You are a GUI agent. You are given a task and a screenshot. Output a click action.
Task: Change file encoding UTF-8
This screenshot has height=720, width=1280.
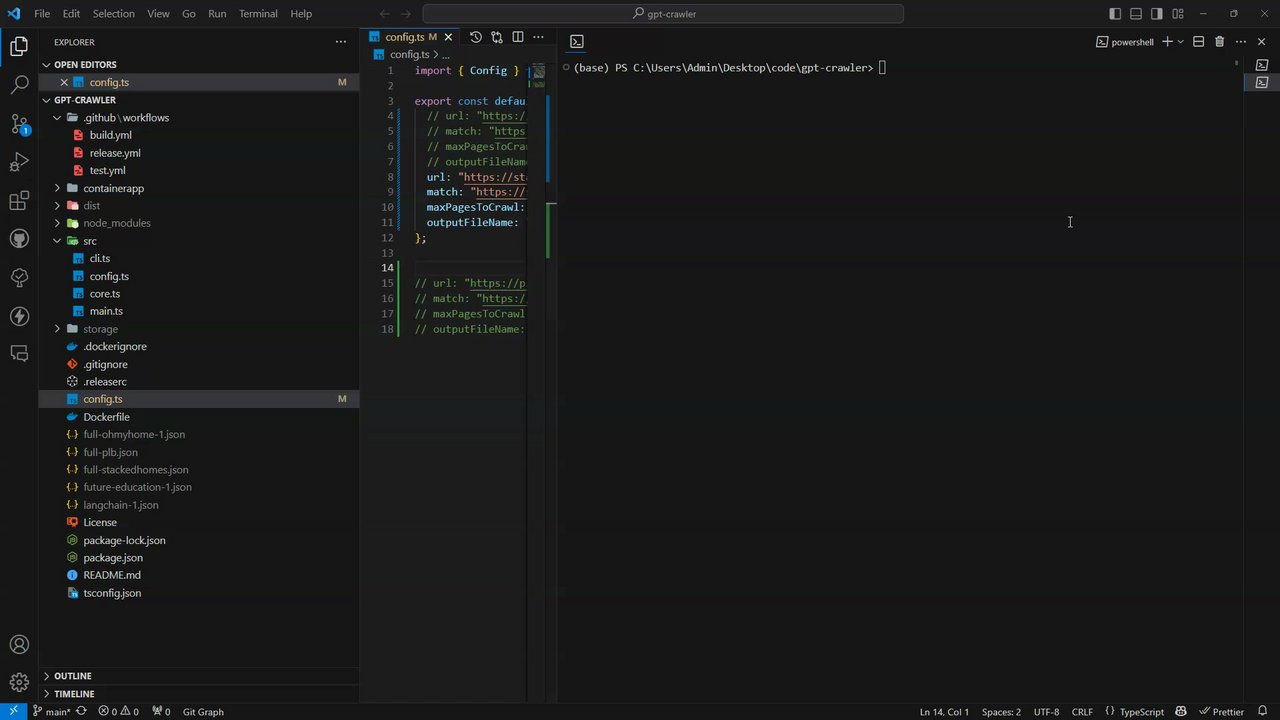(x=1046, y=711)
